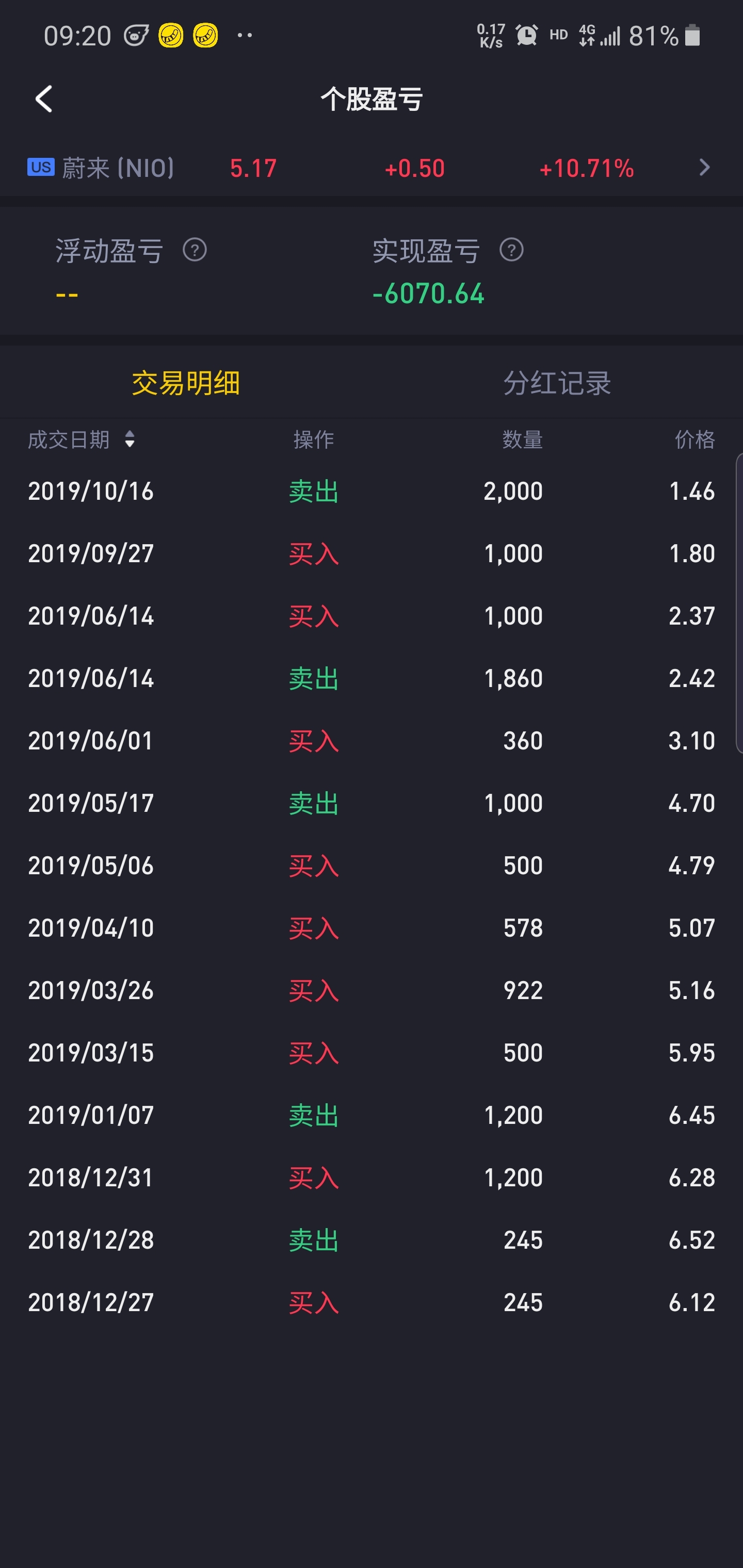Tap the US market badge icon
Image resolution: width=743 pixels, height=1568 pixels.
tap(41, 168)
